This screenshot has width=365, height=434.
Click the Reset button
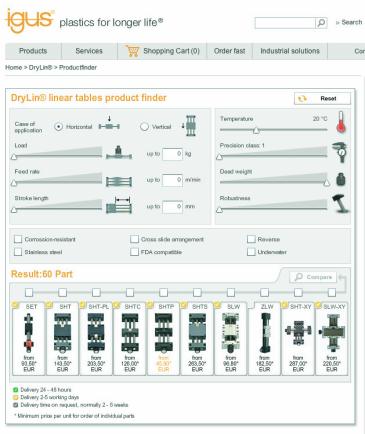coord(322,98)
